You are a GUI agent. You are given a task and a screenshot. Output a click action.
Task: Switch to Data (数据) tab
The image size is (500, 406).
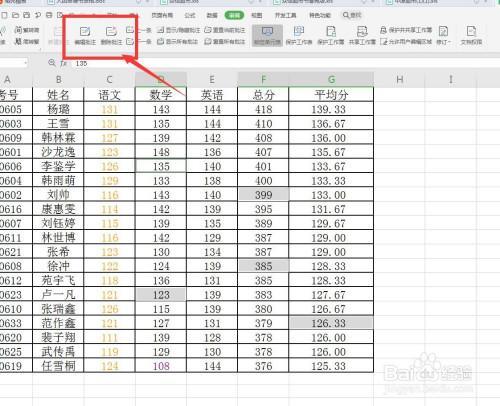click(x=212, y=15)
